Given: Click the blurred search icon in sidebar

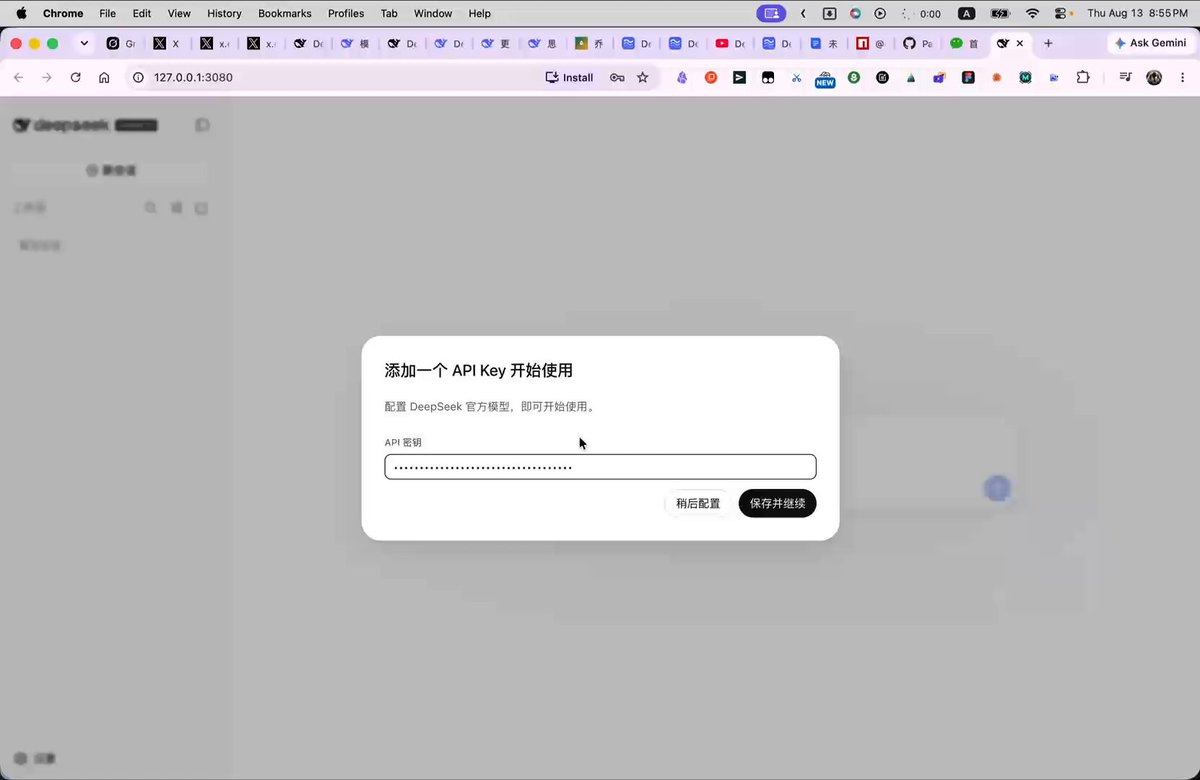Looking at the screenshot, I should point(150,208).
